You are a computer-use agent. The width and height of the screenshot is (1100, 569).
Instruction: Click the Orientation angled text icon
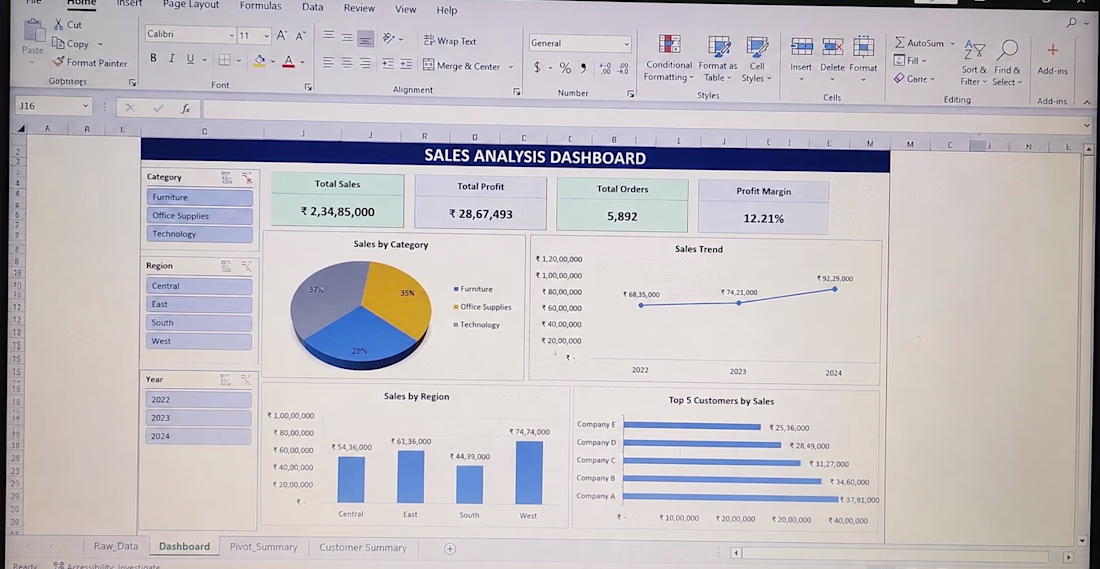[x=389, y=39]
